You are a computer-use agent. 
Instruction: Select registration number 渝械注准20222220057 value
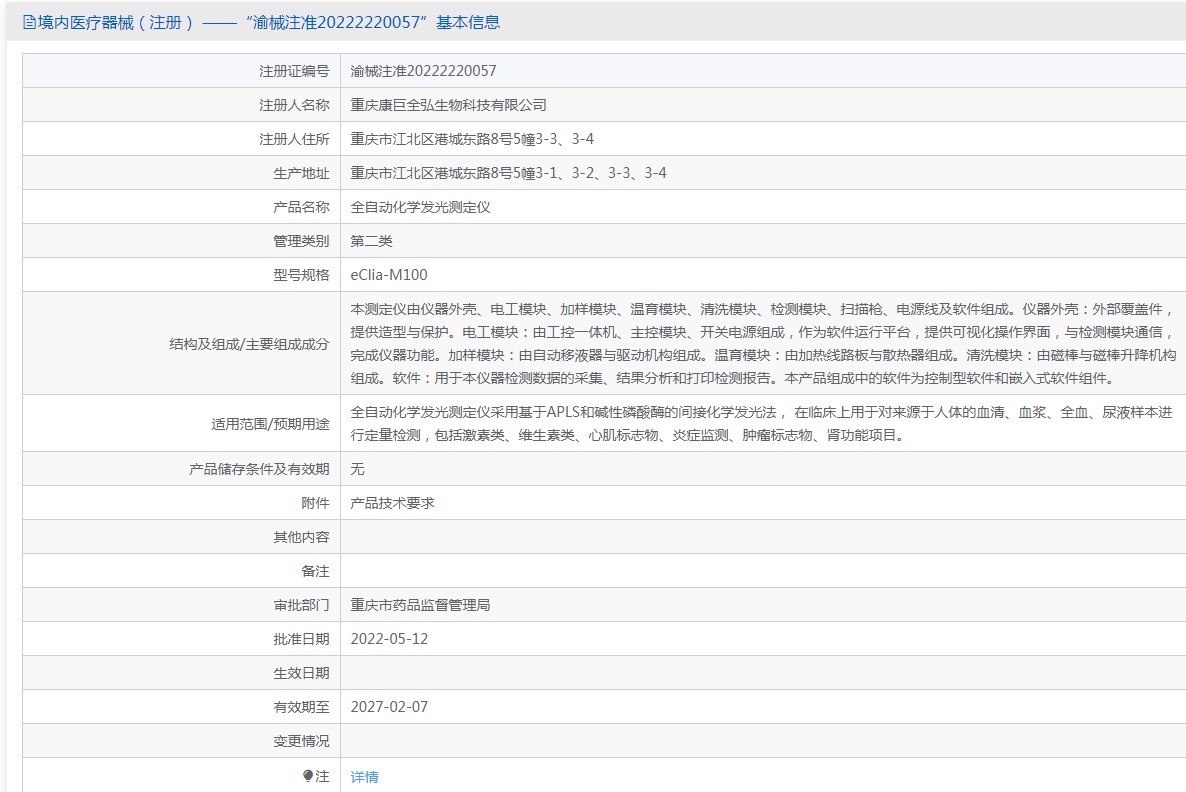[424, 71]
